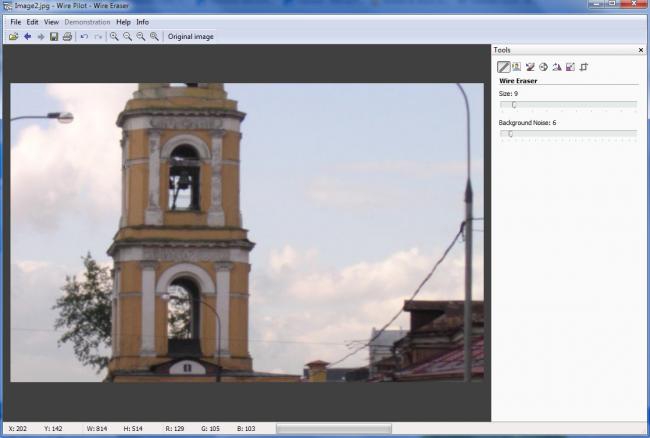Choose the portrait picture tool beside Wire Eraser
The height and width of the screenshot is (438, 650).
[517, 67]
